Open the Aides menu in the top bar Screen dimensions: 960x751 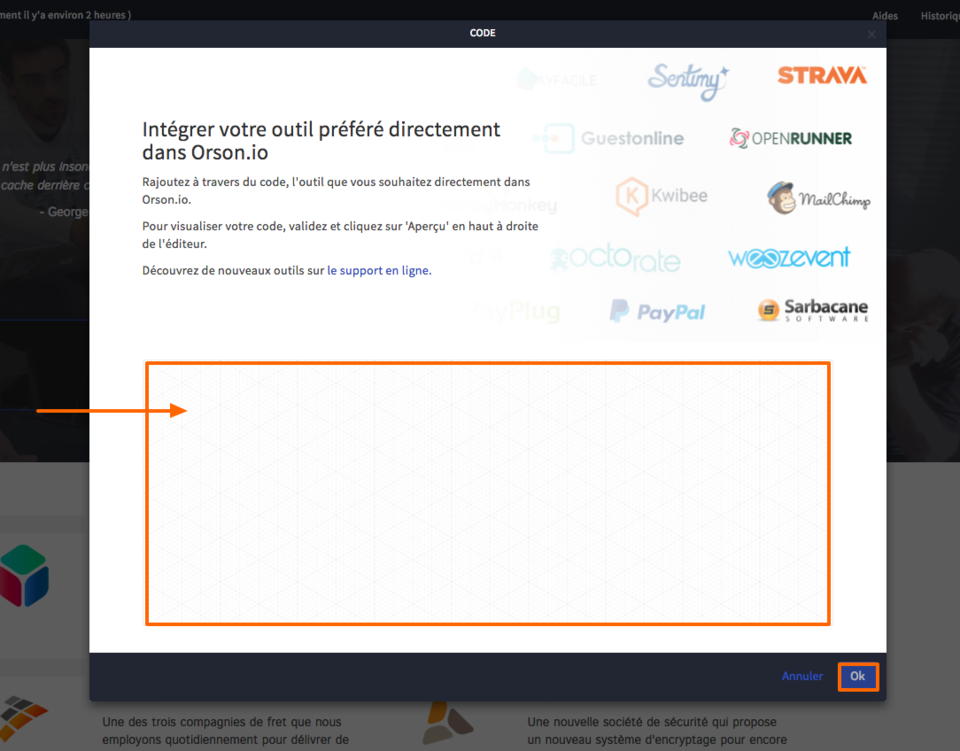[x=885, y=16]
